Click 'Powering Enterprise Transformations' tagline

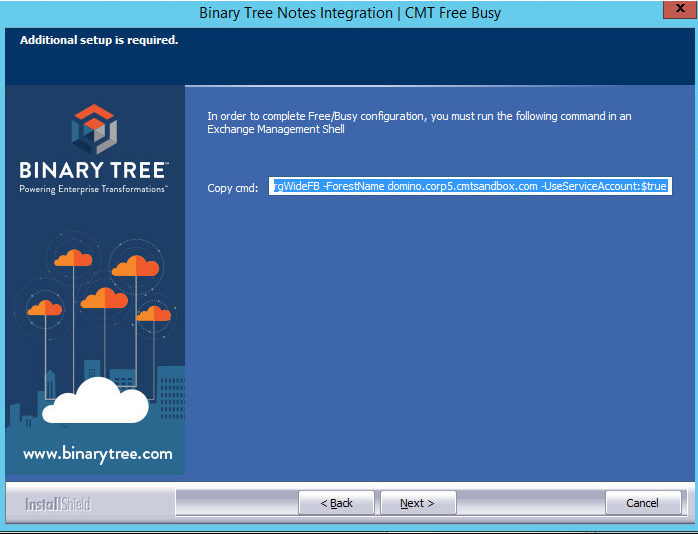(93, 189)
